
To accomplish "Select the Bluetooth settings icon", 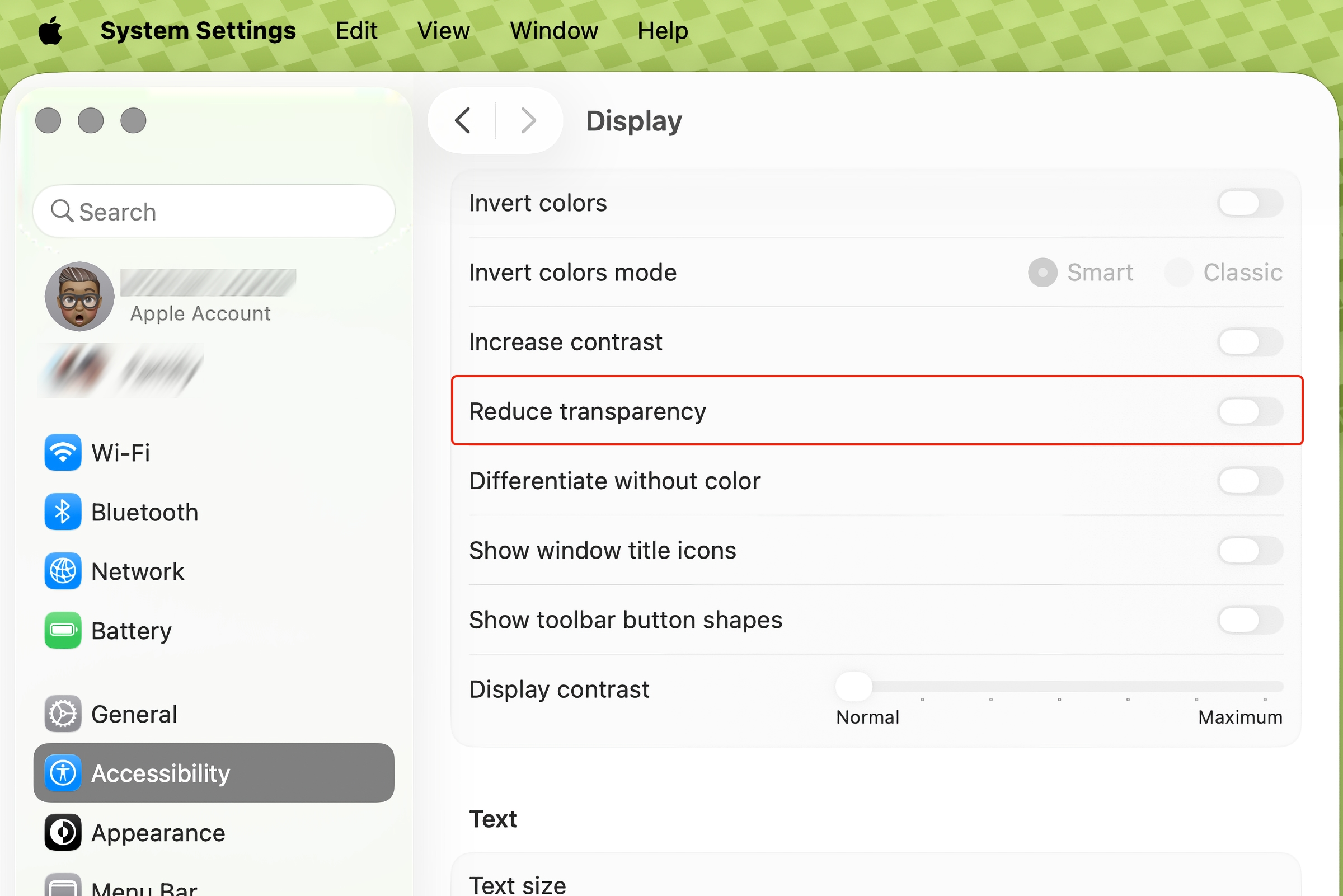I will click(x=62, y=512).
